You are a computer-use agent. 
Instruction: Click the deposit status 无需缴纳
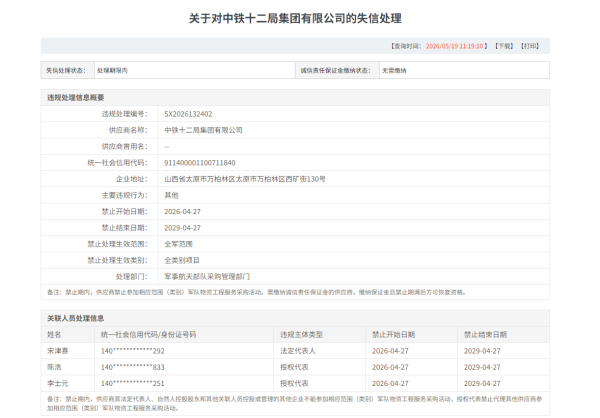point(394,70)
